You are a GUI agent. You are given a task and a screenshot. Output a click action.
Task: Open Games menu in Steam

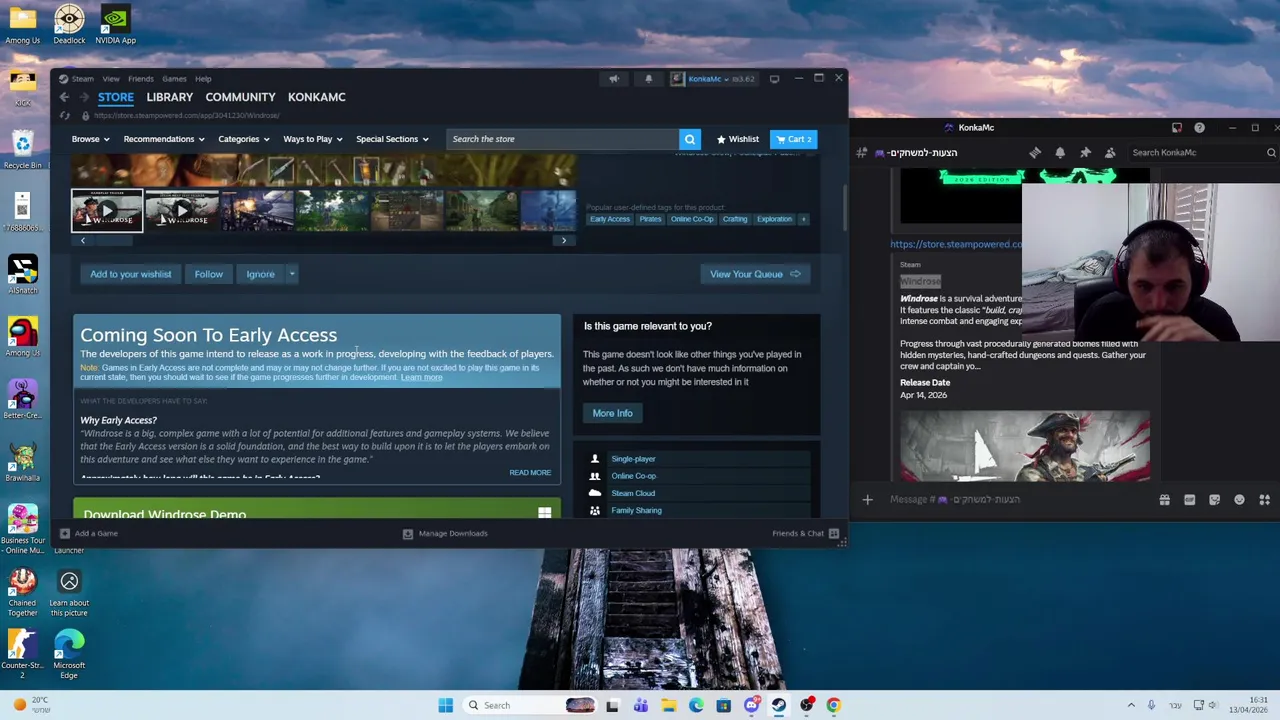174,79
